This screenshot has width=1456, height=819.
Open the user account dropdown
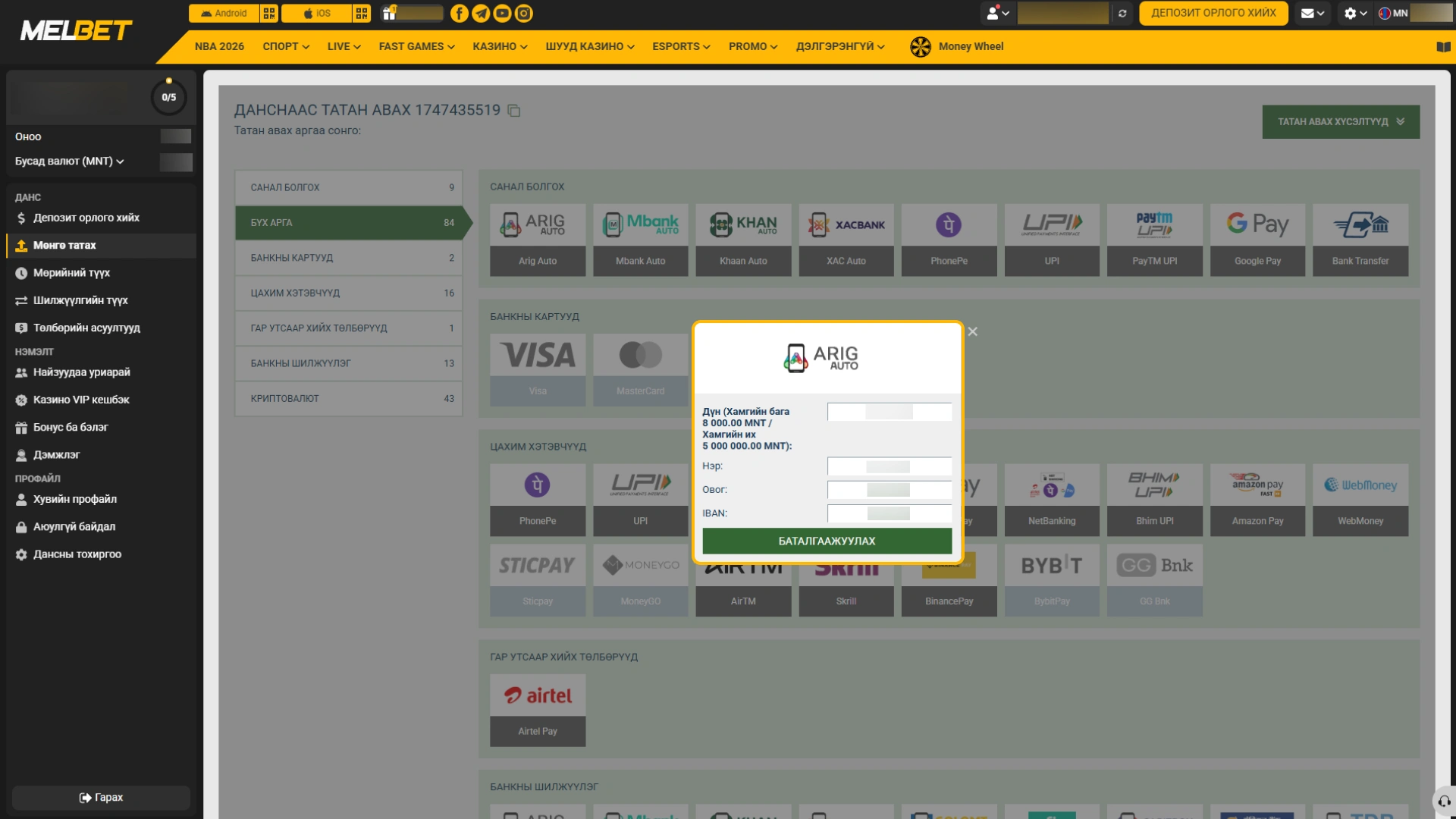[997, 13]
